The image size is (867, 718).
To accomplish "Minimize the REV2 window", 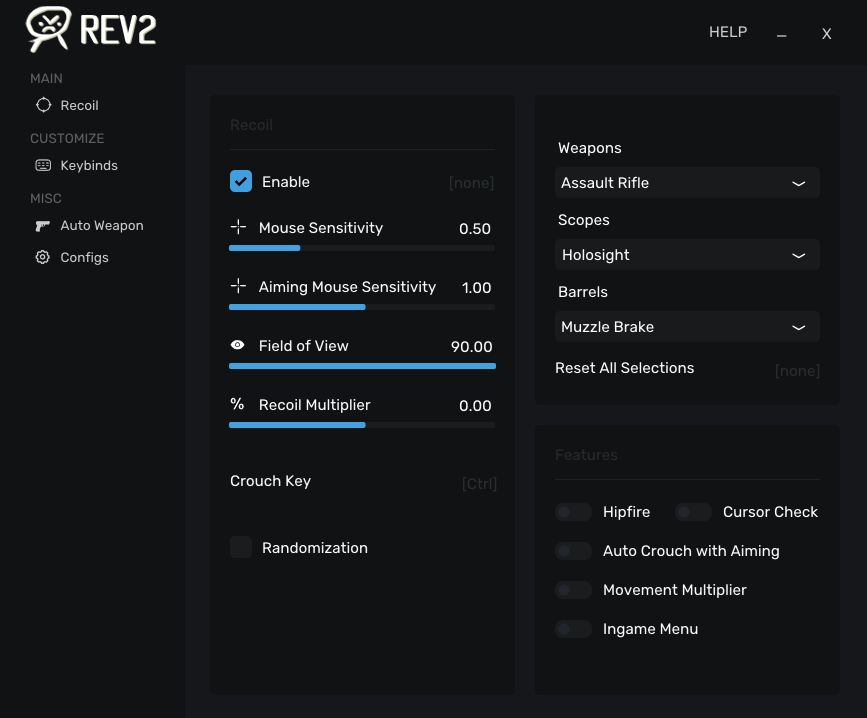I will 781,34.
